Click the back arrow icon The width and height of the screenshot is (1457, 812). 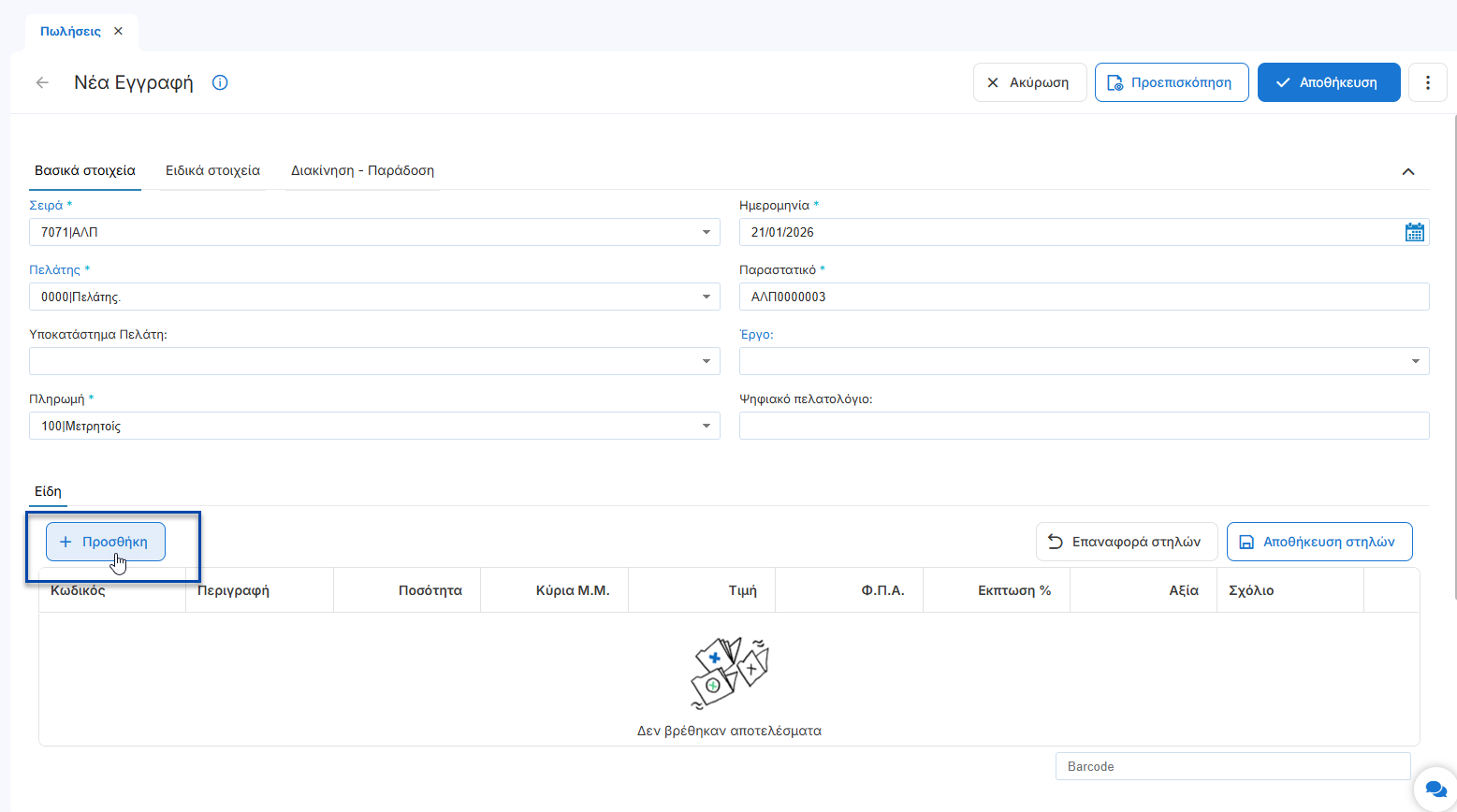[42, 82]
